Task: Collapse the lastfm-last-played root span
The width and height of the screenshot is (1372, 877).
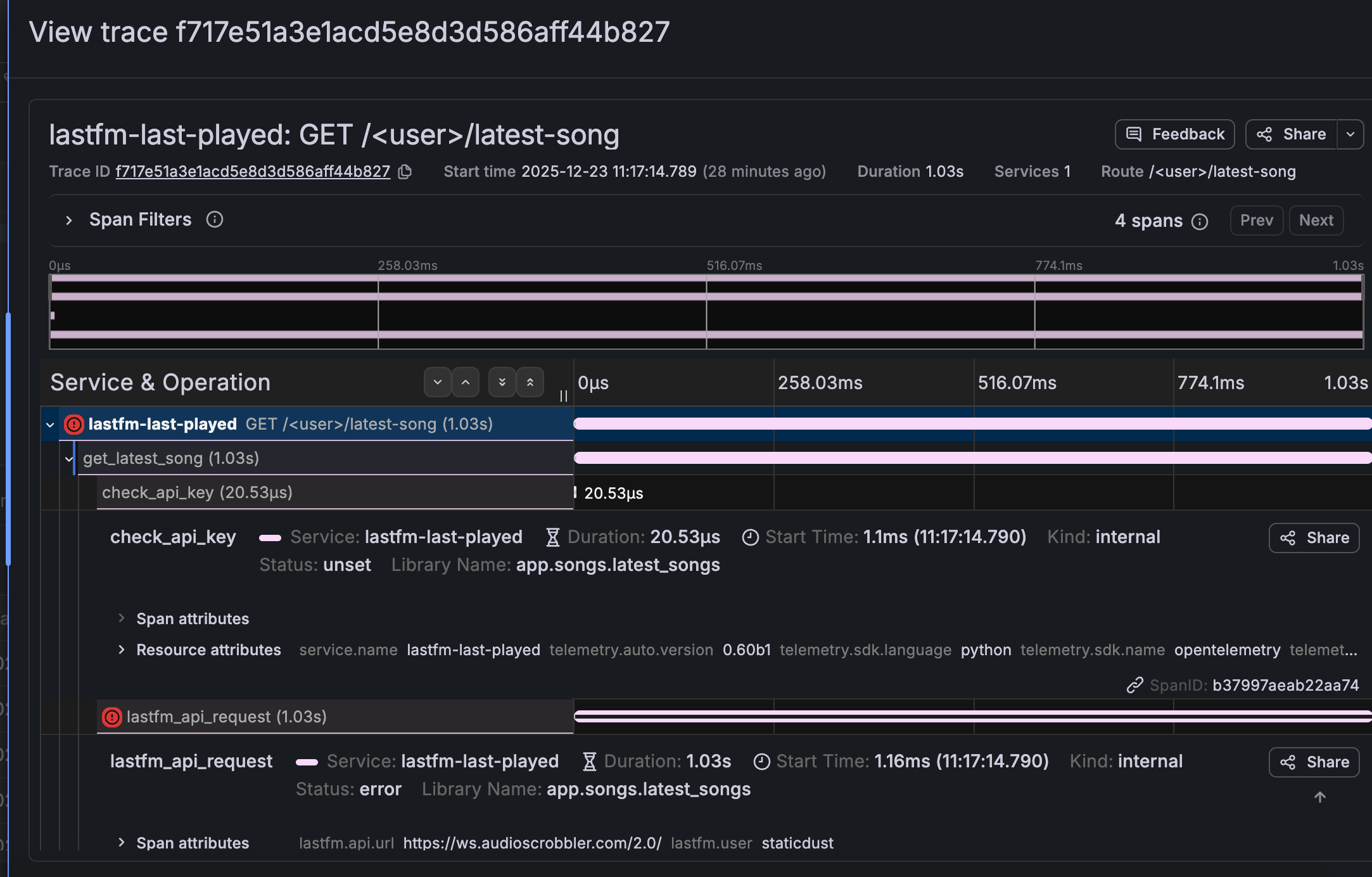Action: coord(50,425)
